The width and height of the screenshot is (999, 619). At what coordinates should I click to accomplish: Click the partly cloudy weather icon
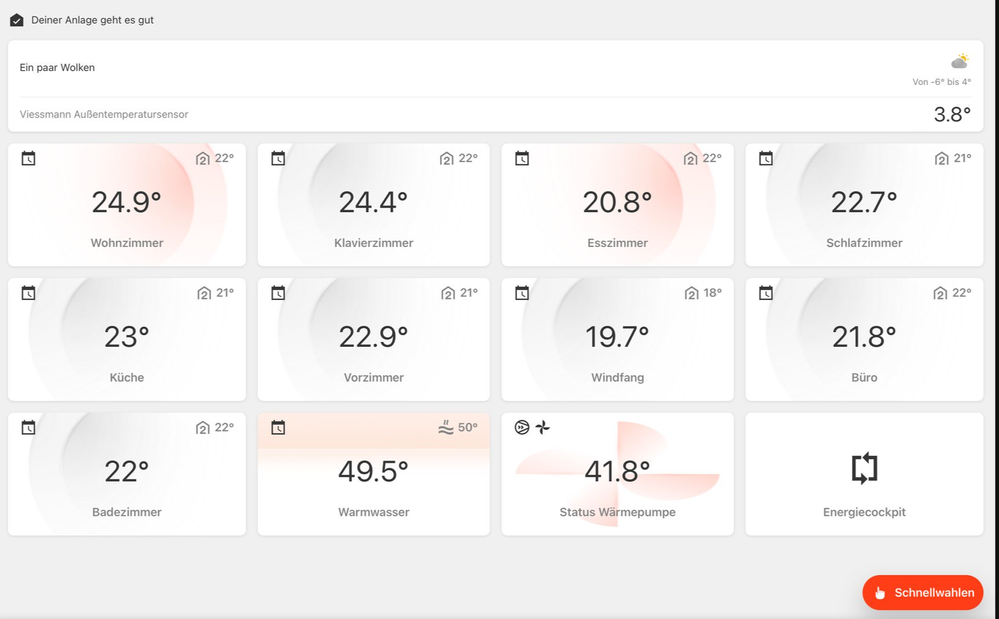pyautogui.click(x=960, y=62)
